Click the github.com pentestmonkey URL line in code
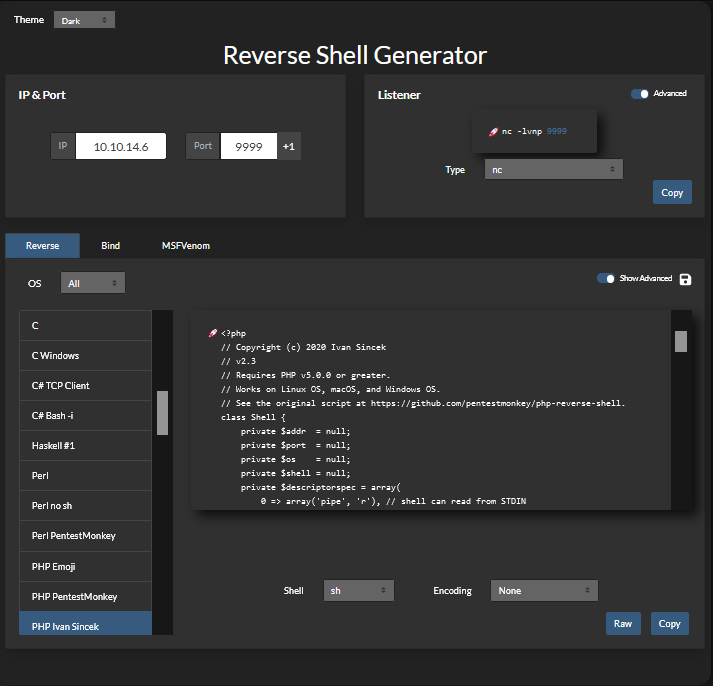 tap(423, 403)
